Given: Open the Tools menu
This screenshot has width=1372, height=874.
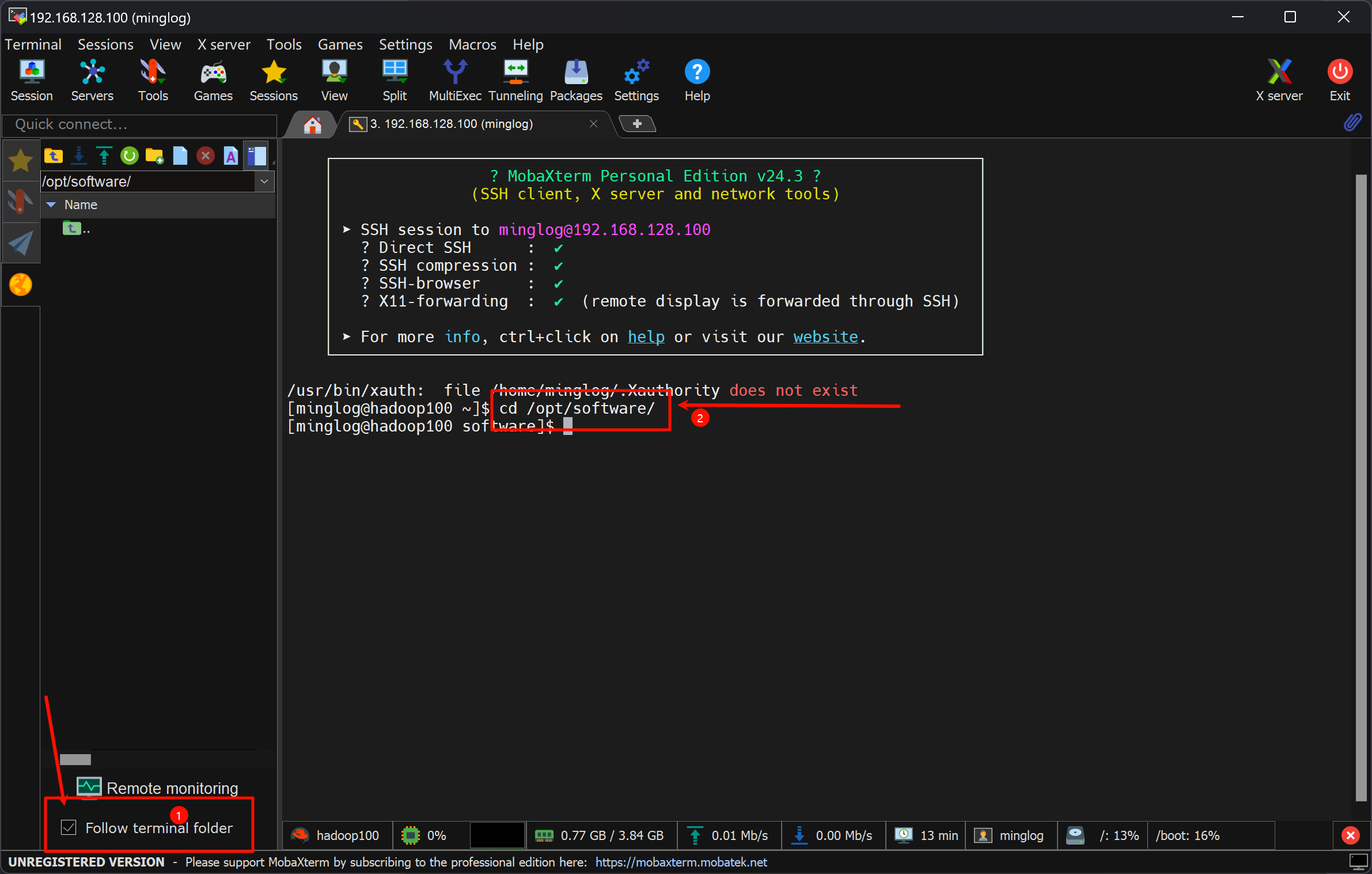Looking at the screenshot, I should coord(284,44).
